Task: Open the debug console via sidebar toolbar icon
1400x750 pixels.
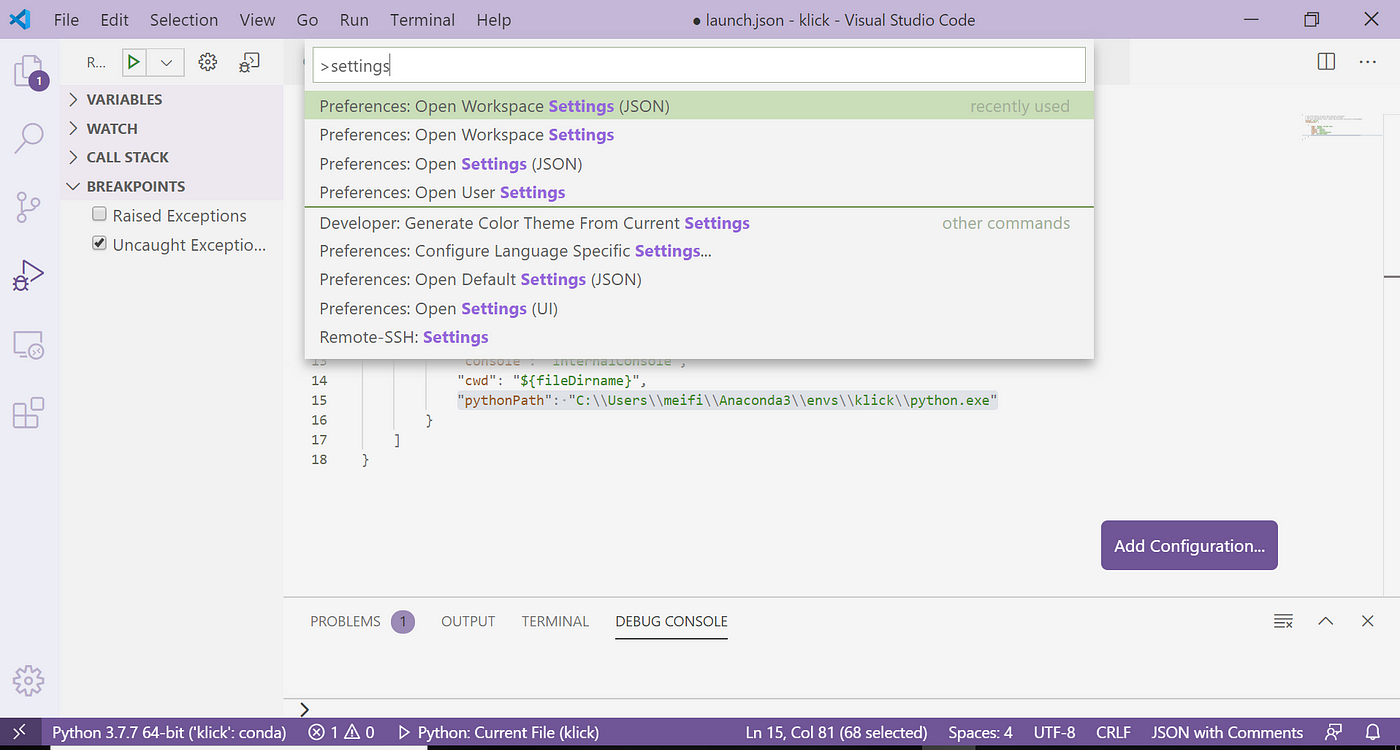Action: (x=249, y=62)
